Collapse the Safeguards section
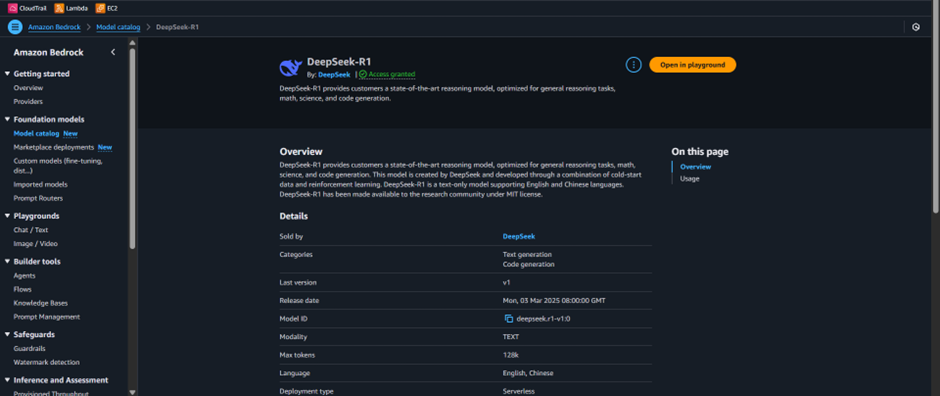940x396 pixels. [7, 334]
